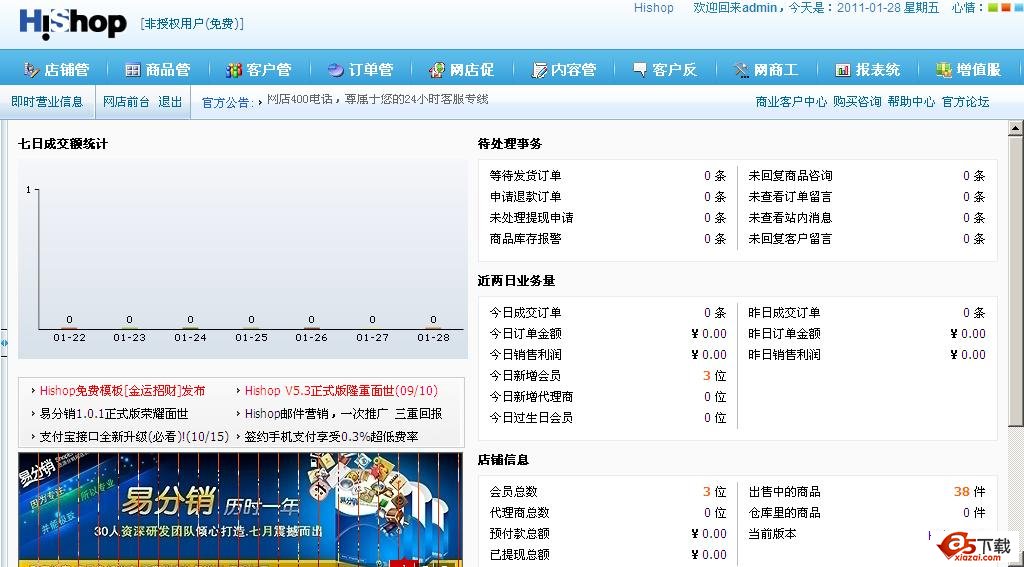Click the 易分销 promotional banner

pyautogui.click(x=240, y=510)
